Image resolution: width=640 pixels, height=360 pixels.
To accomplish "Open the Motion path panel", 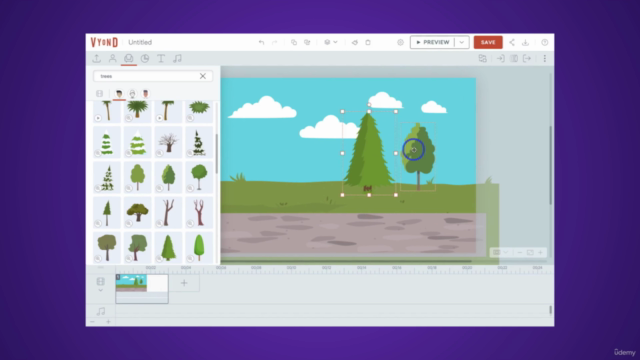I will [x=514, y=58].
